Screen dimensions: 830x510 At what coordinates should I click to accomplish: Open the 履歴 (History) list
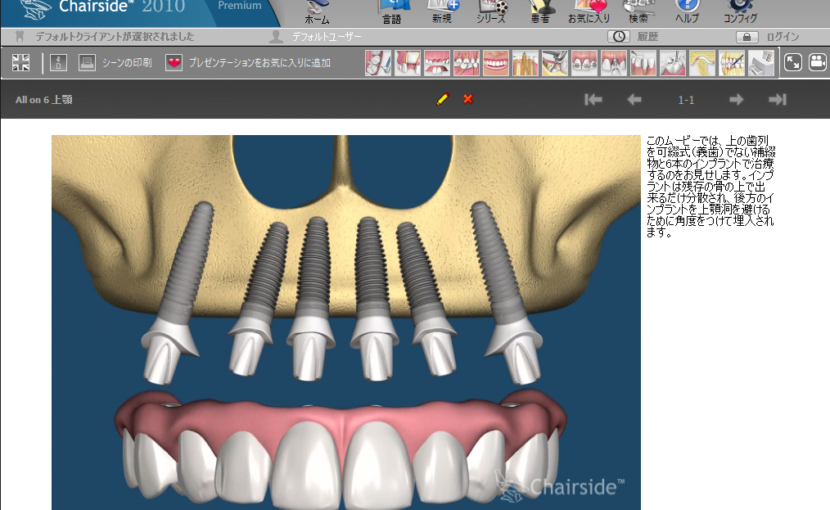(x=638, y=37)
